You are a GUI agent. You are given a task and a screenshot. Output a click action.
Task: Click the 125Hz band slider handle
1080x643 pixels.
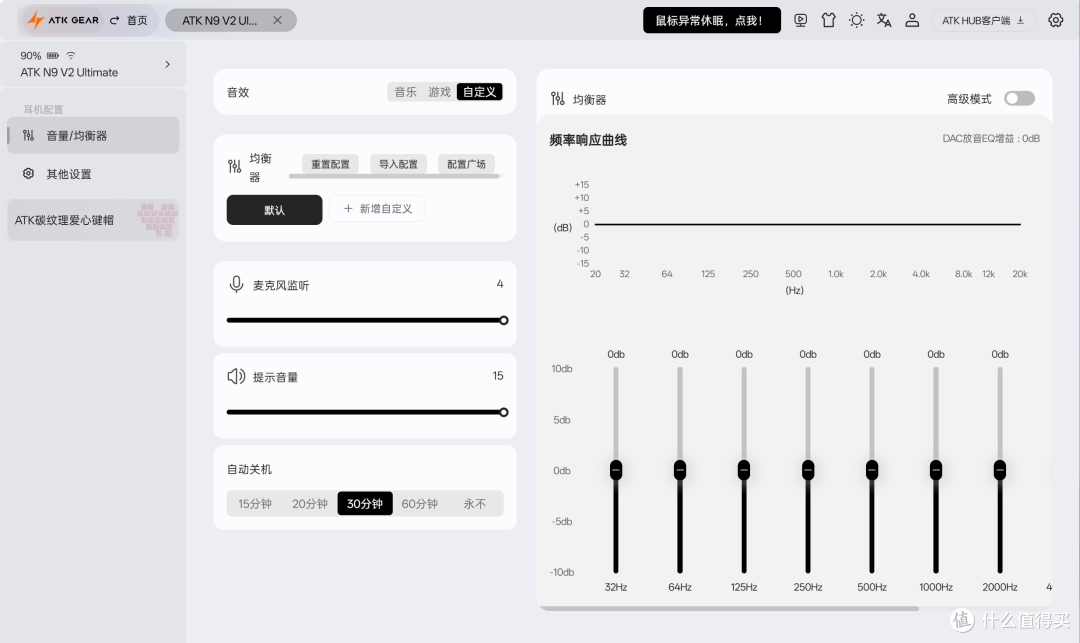tap(744, 470)
